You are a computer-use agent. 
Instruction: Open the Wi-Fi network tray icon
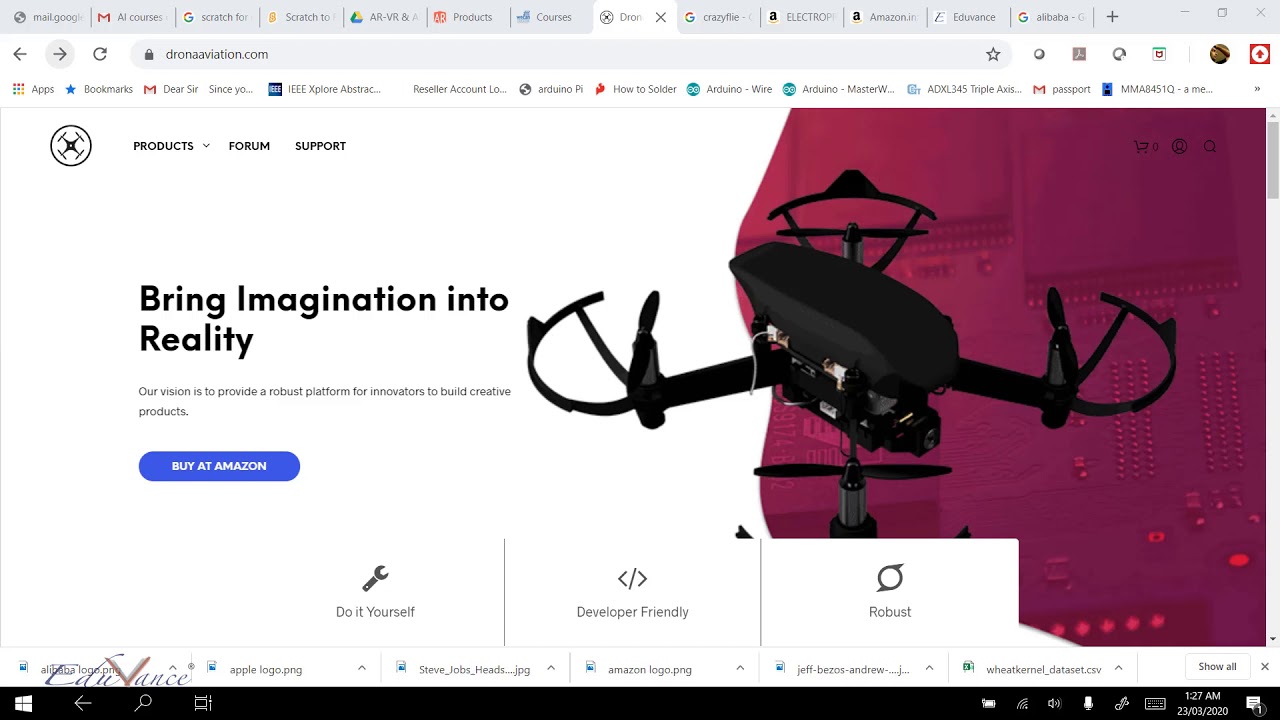click(x=1022, y=703)
